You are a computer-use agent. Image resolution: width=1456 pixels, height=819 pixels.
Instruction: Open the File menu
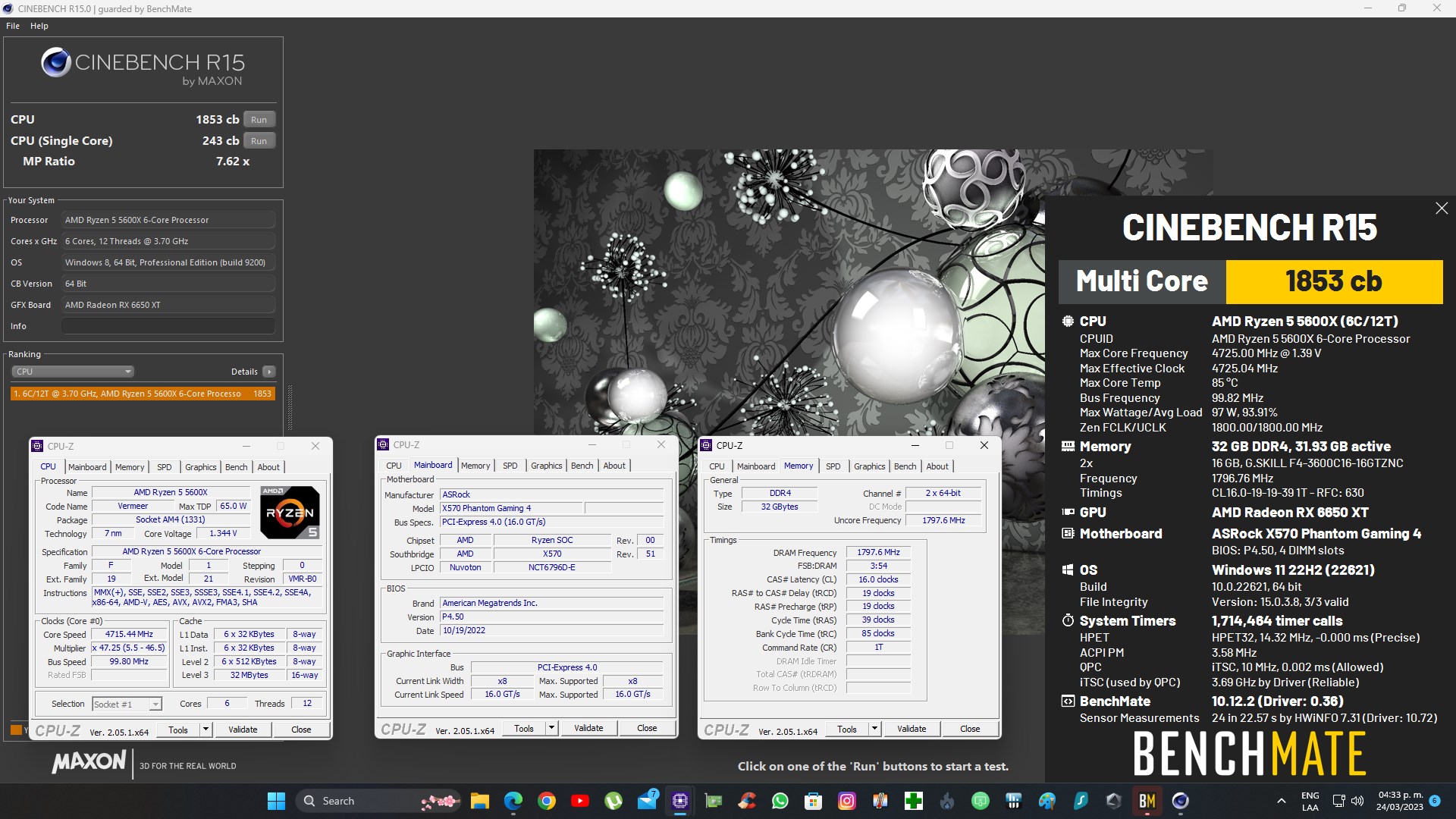click(13, 26)
